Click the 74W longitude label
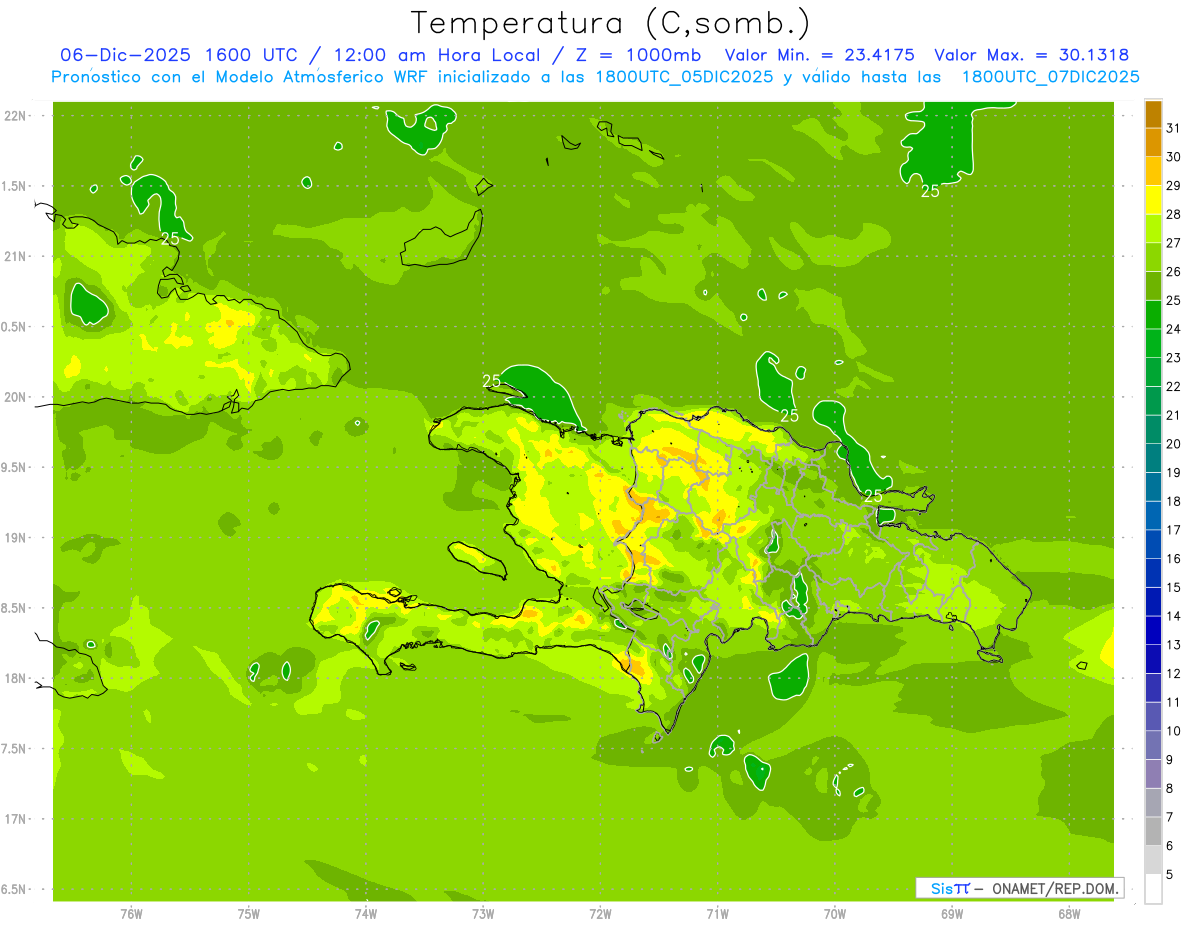Viewport: 1200px width, 927px height. [x=366, y=913]
